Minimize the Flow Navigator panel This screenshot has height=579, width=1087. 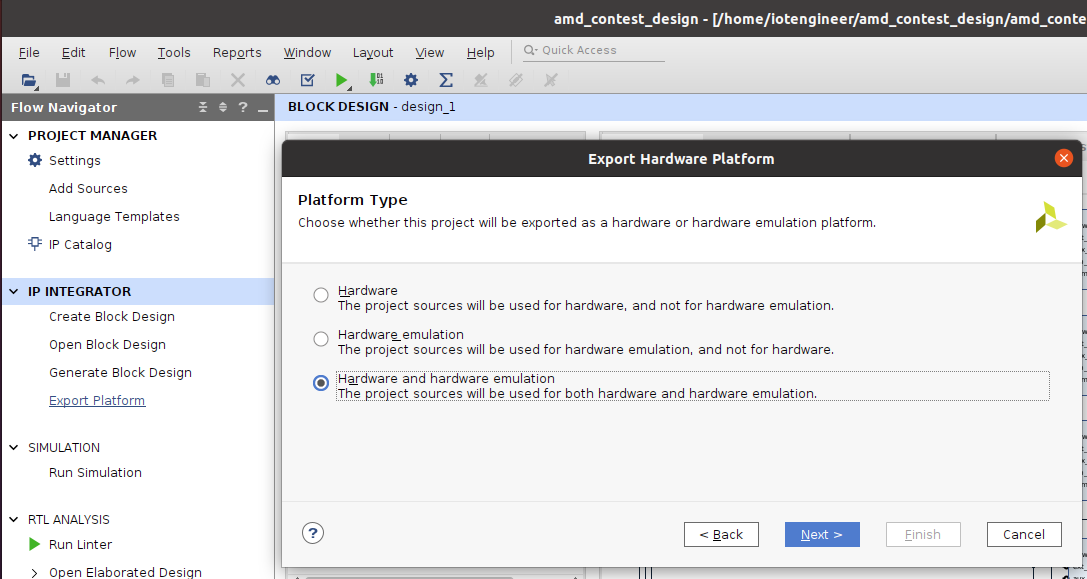tap(263, 108)
